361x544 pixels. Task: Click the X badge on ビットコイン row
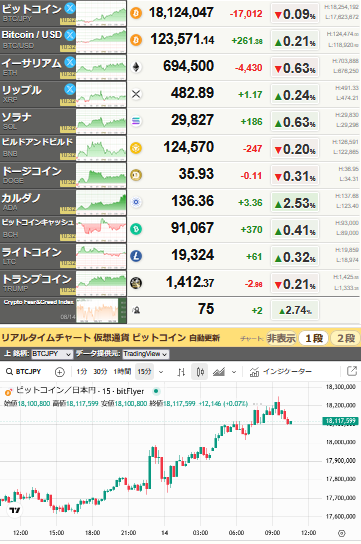(70, 8)
